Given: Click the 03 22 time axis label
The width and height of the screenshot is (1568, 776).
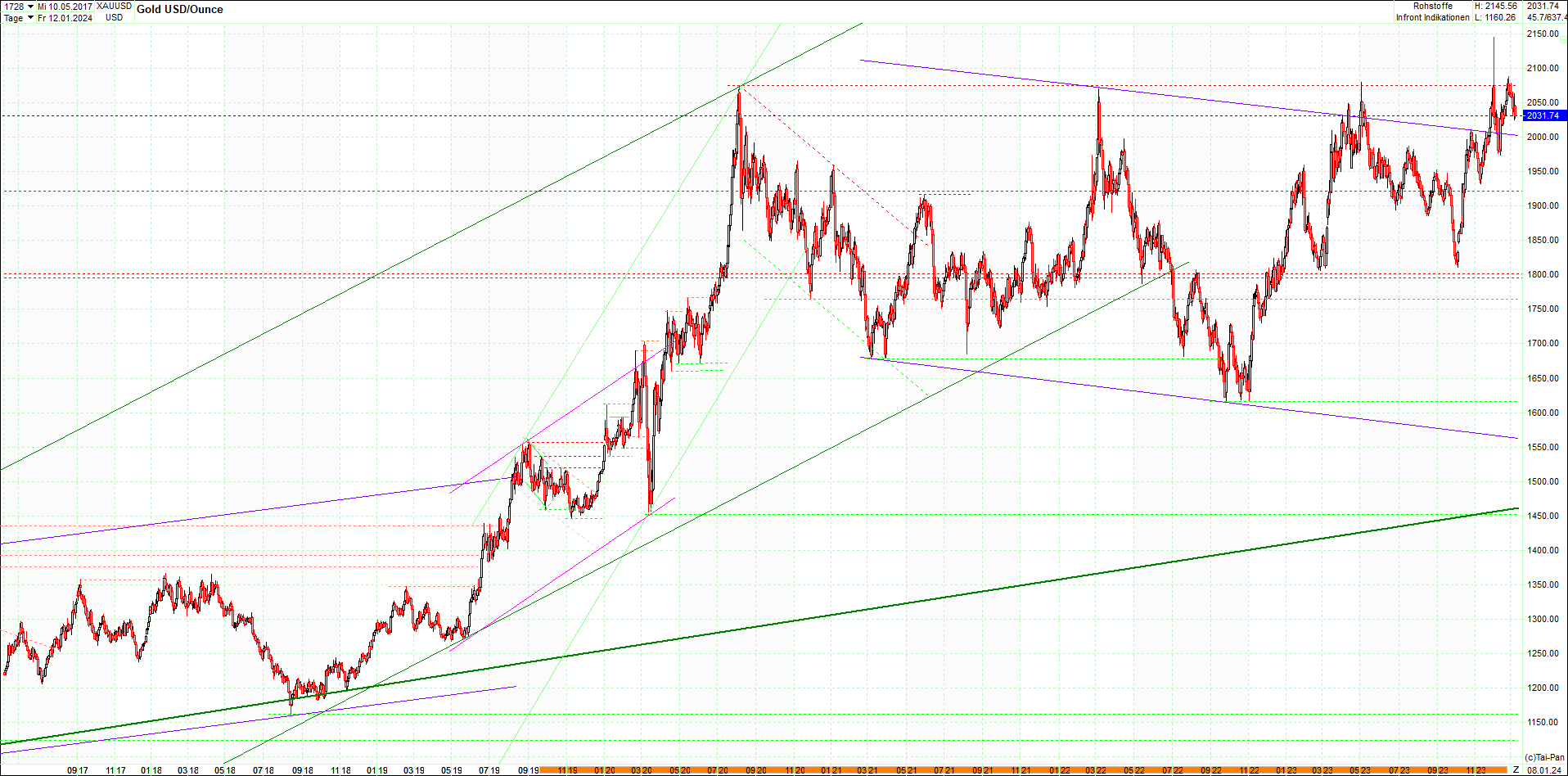Looking at the screenshot, I should coord(1096,770).
